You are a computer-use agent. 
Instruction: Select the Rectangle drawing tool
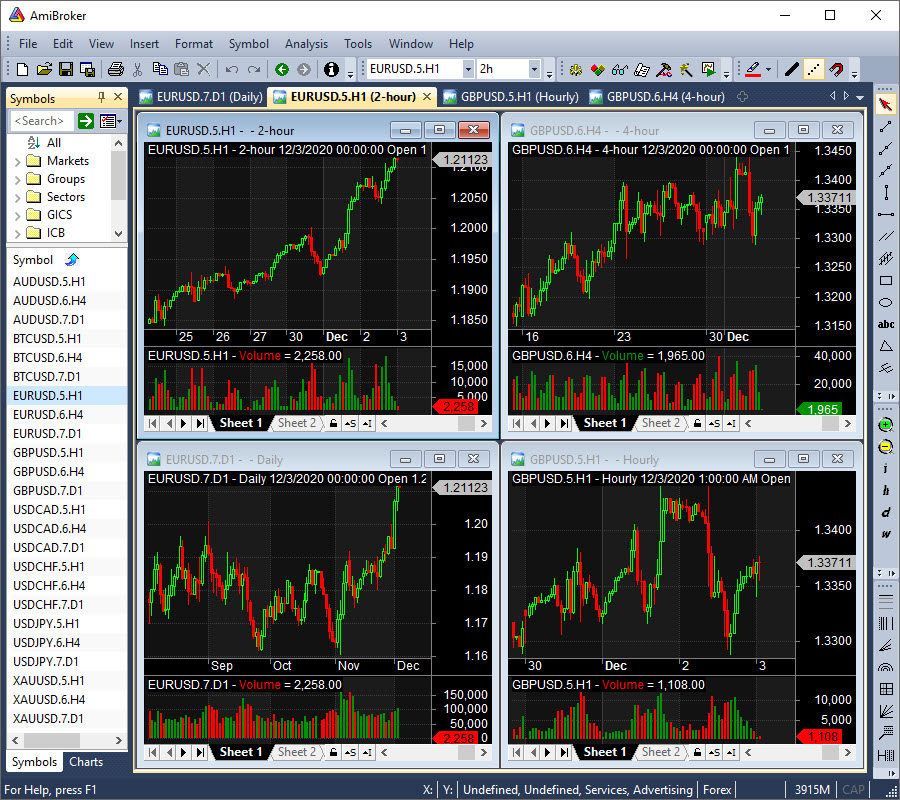[x=886, y=281]
